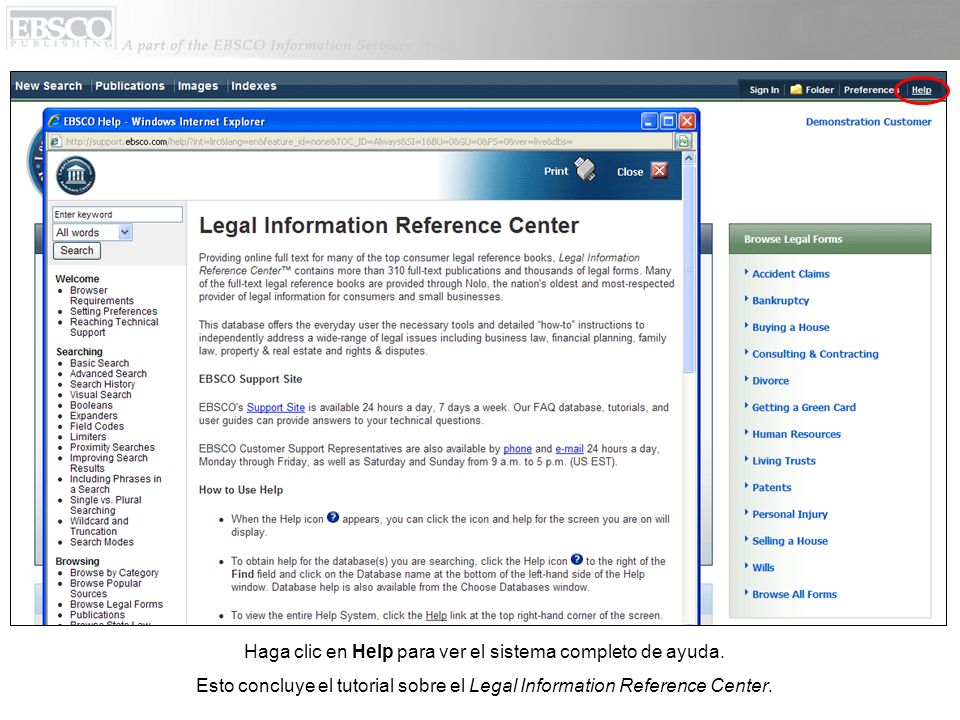Open Limiters help topic

pyautogui.click(x=88, y=437)
